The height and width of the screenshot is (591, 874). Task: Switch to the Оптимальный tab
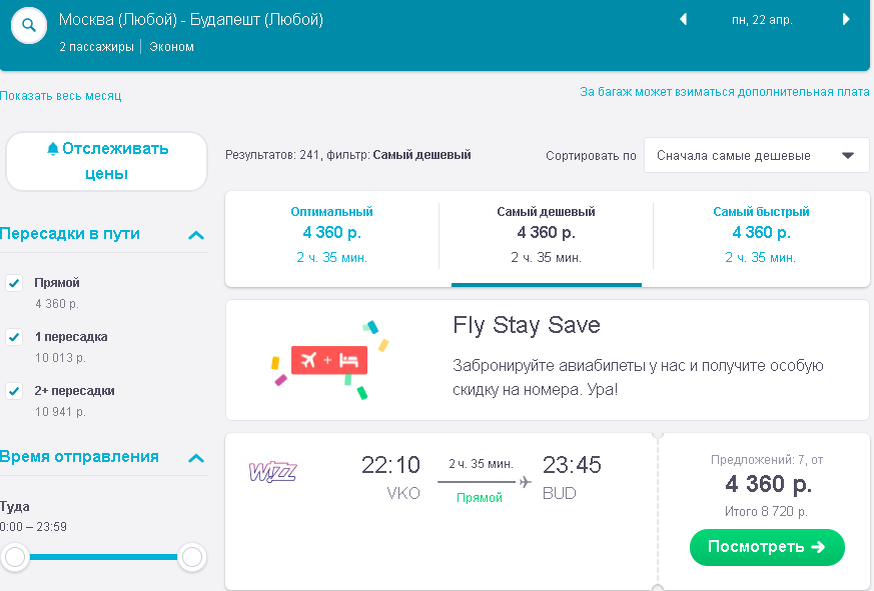click(332, 234)
